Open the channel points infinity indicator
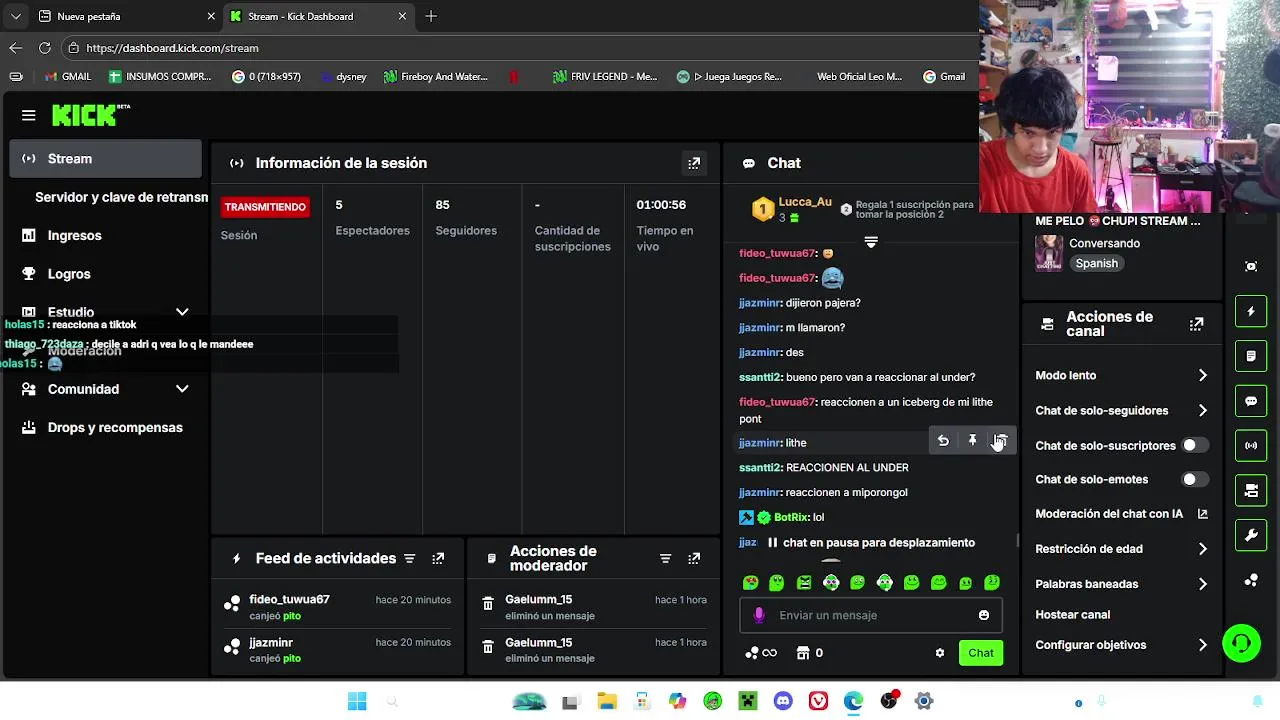 coord(762,653)
